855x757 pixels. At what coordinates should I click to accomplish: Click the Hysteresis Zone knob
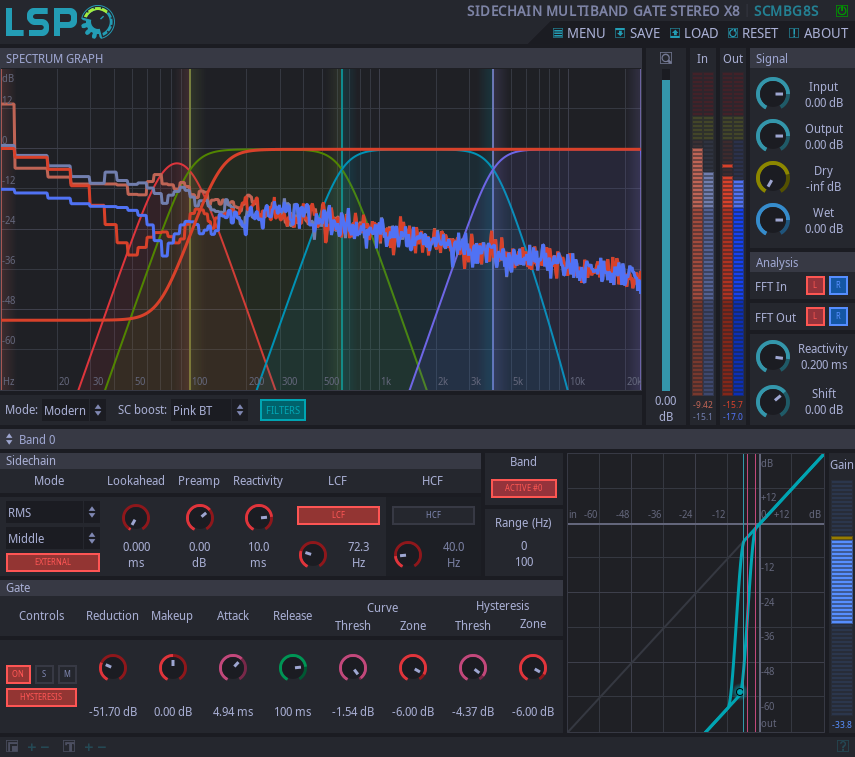pos(533,668)
